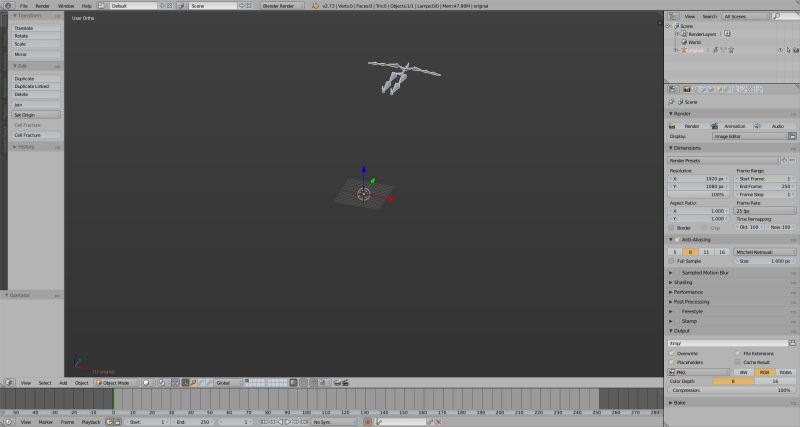Image resolution: width=800 pixels, height=427 pixels.
Task: Click the timeline editor type icon
Action: pyautogui.click(x=9, y=422)
